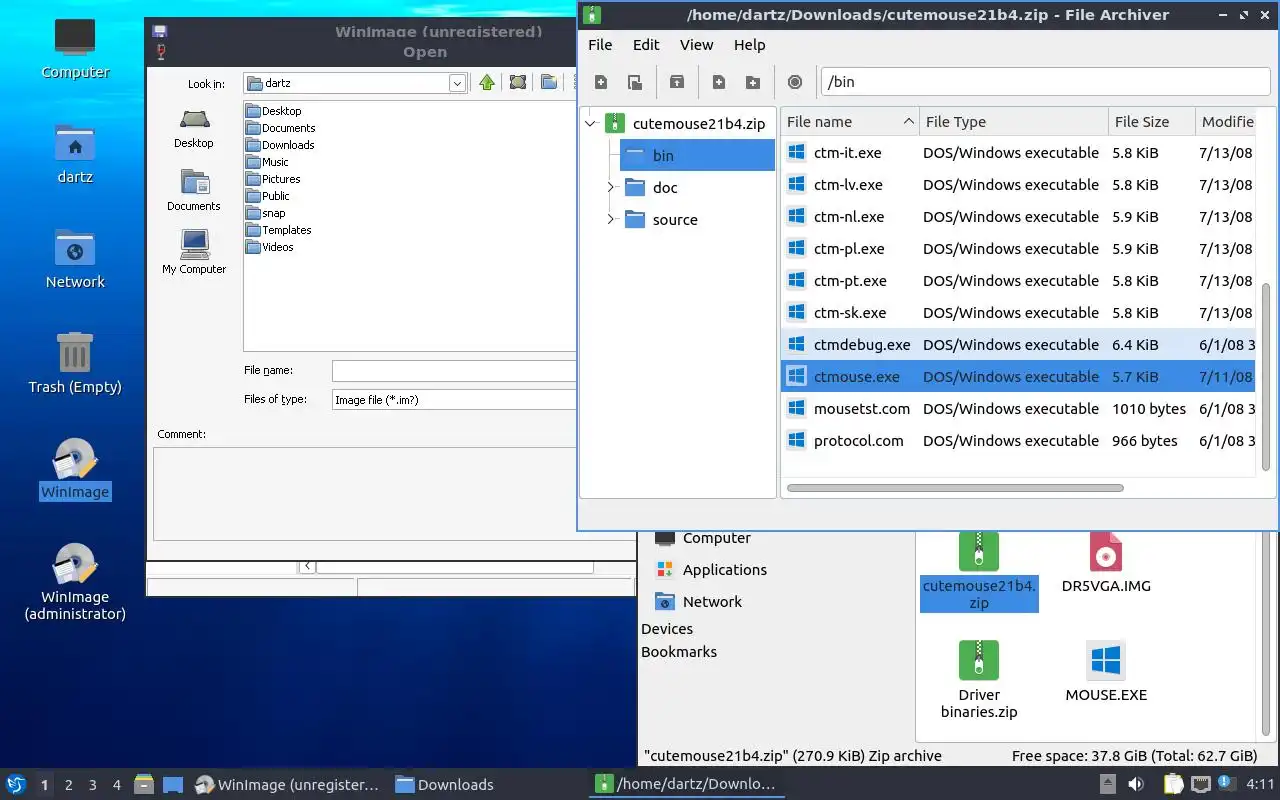Sort by File name column header
The image size is (1280, 800).
[x=850, y=122]
